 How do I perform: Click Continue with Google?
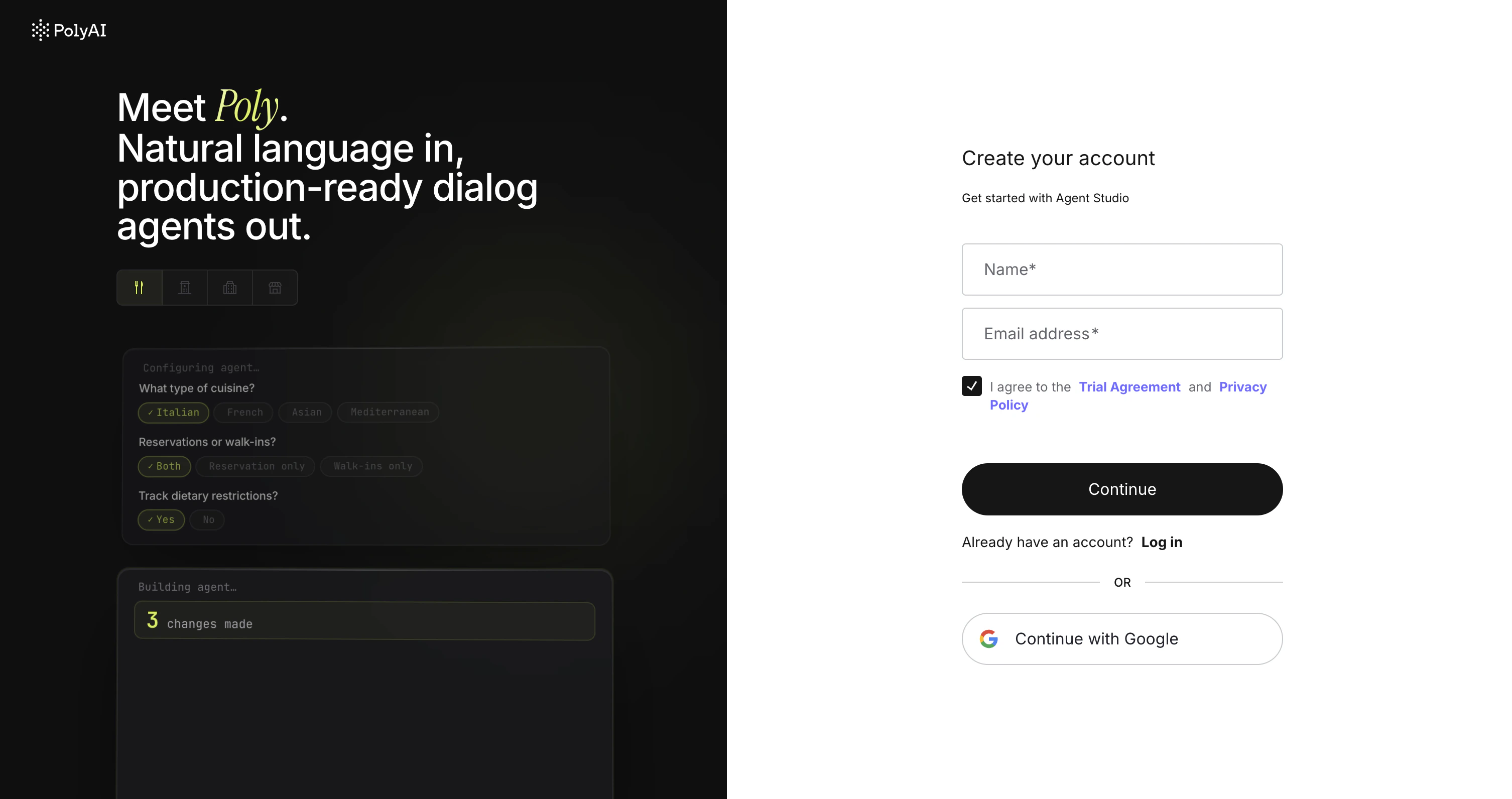pyautogui.click(x=1121, y=638)
